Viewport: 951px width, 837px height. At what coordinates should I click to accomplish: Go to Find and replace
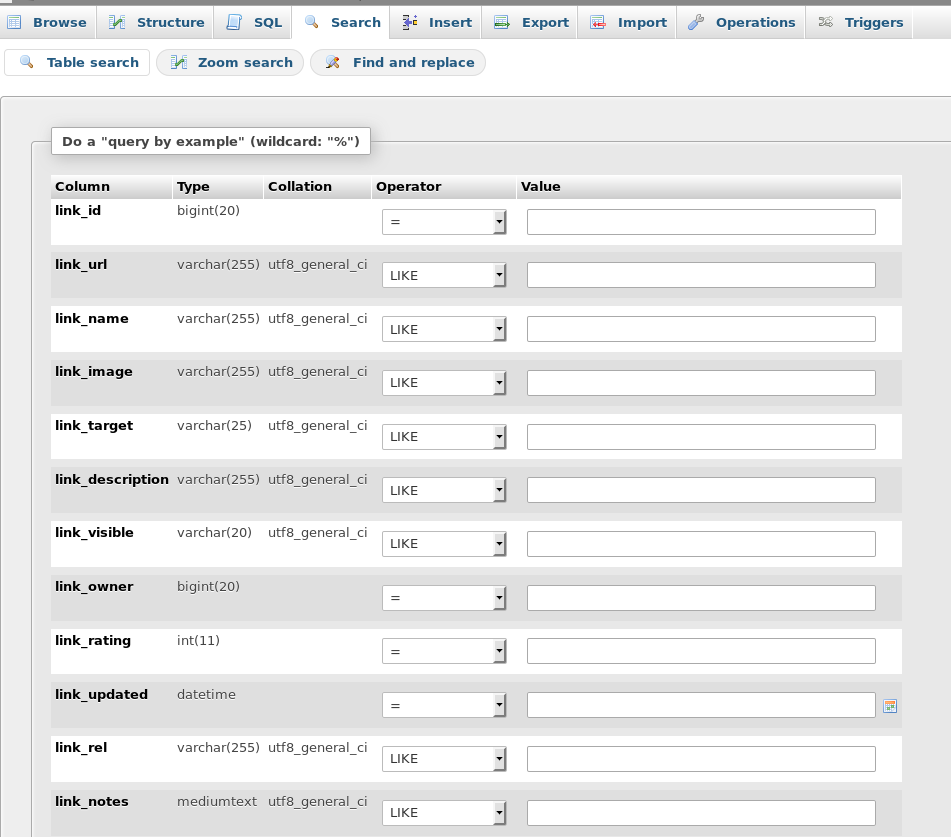pyautogui.click(x=398, y=62)
